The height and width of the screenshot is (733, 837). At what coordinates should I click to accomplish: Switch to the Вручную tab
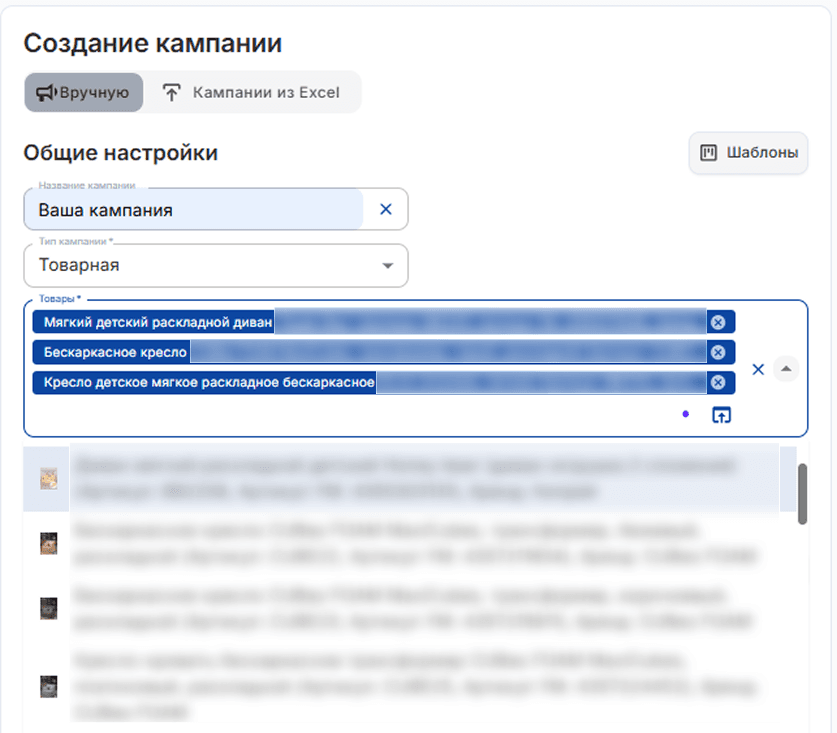coord(84,92)
